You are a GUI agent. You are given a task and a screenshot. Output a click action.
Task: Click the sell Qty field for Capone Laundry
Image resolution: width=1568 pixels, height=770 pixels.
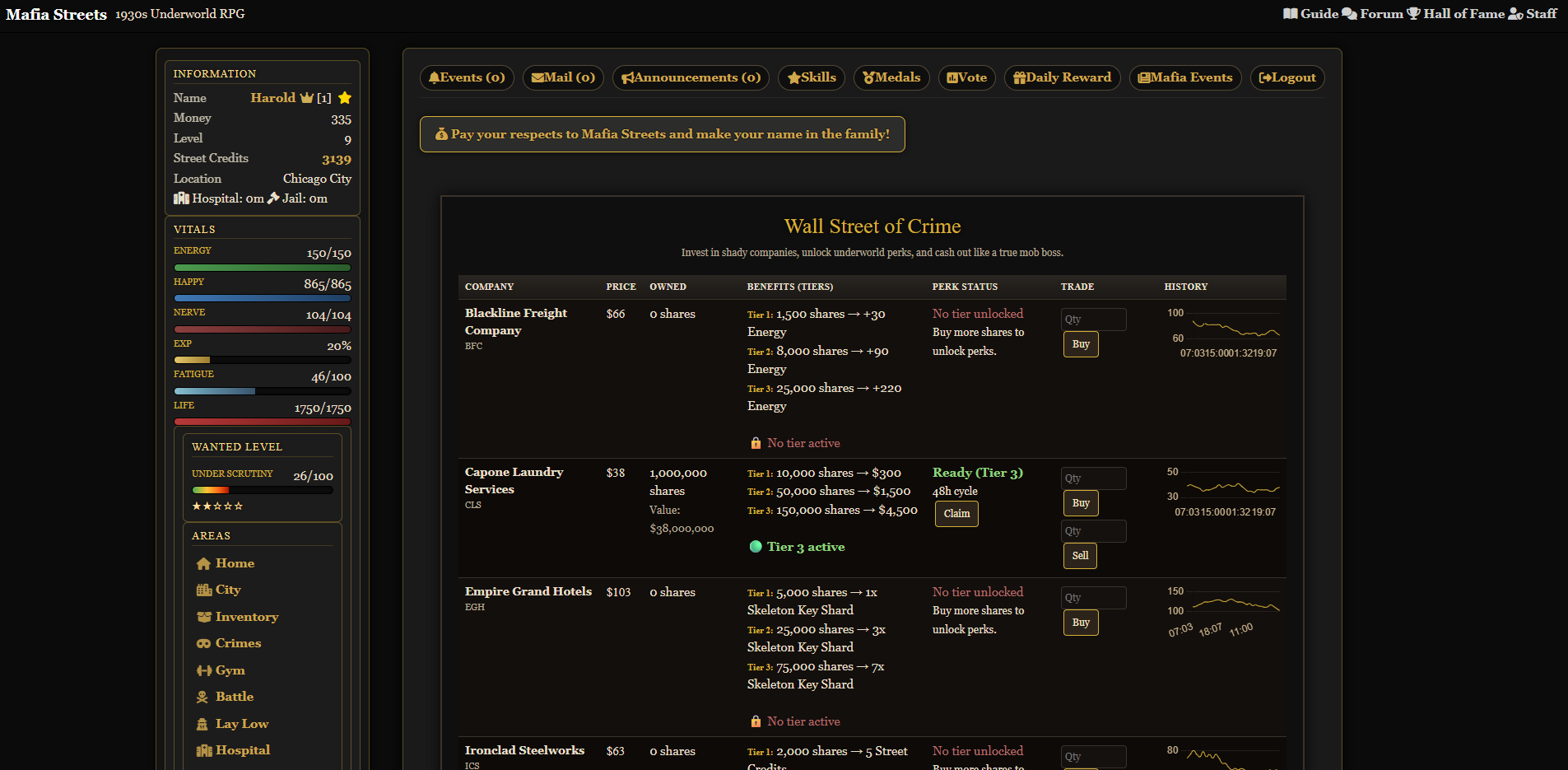tap(1093, 531)
